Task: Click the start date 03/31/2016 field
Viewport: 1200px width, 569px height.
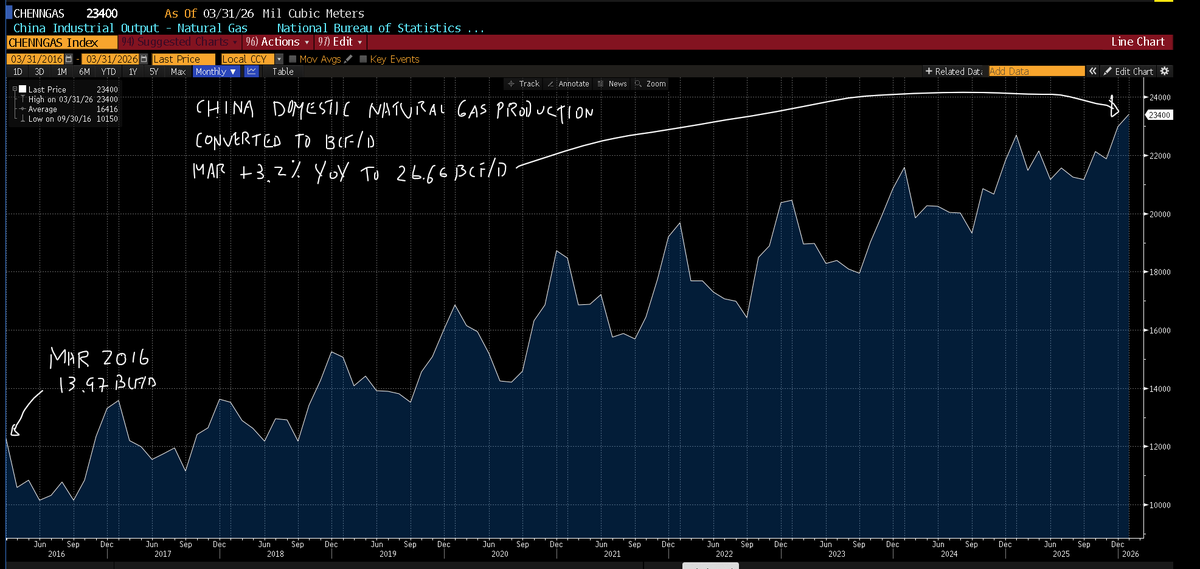Action: click(x=36, y=59)
